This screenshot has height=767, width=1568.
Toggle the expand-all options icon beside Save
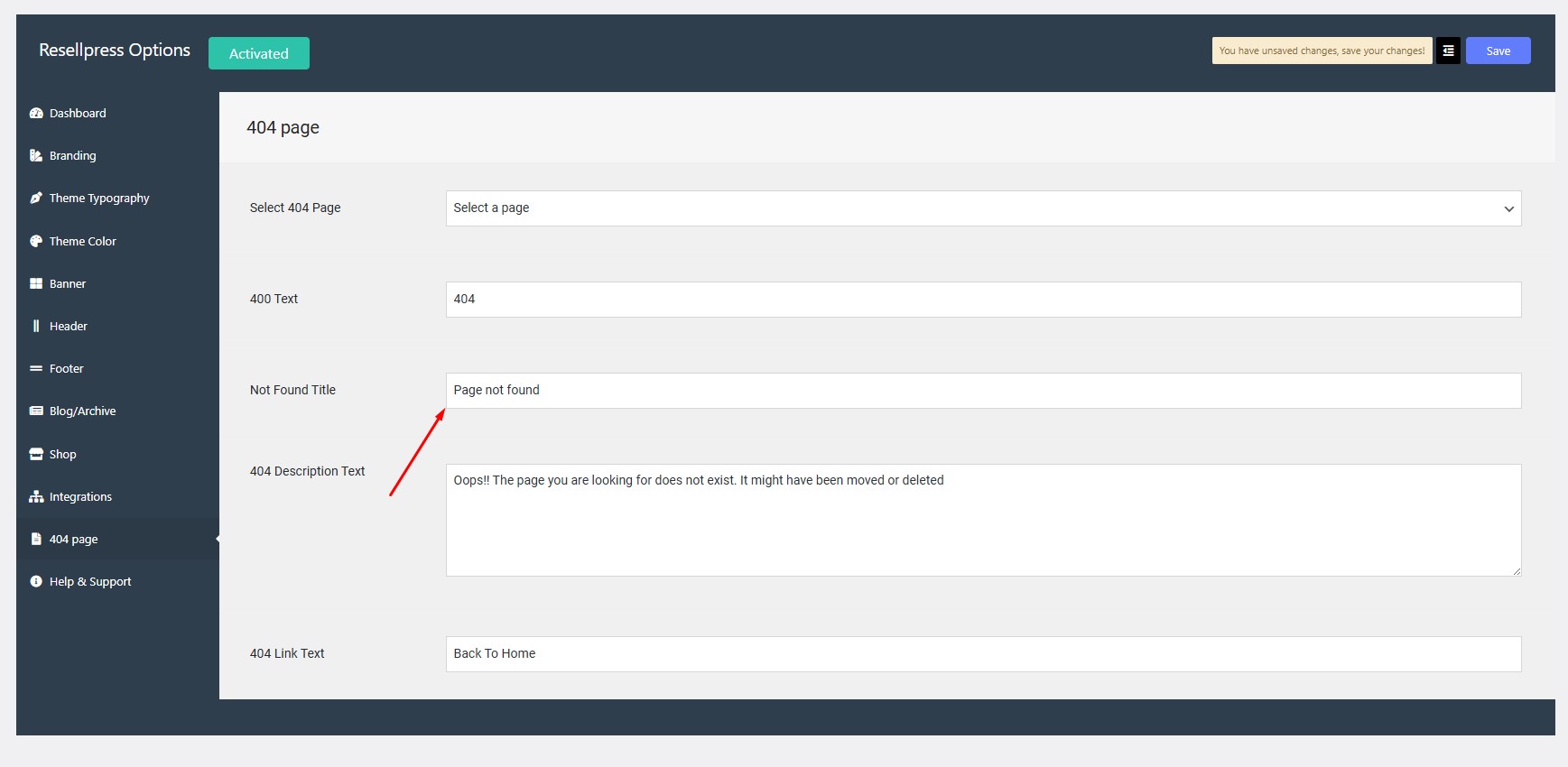pyautogui.click(x=1448, y=51)
